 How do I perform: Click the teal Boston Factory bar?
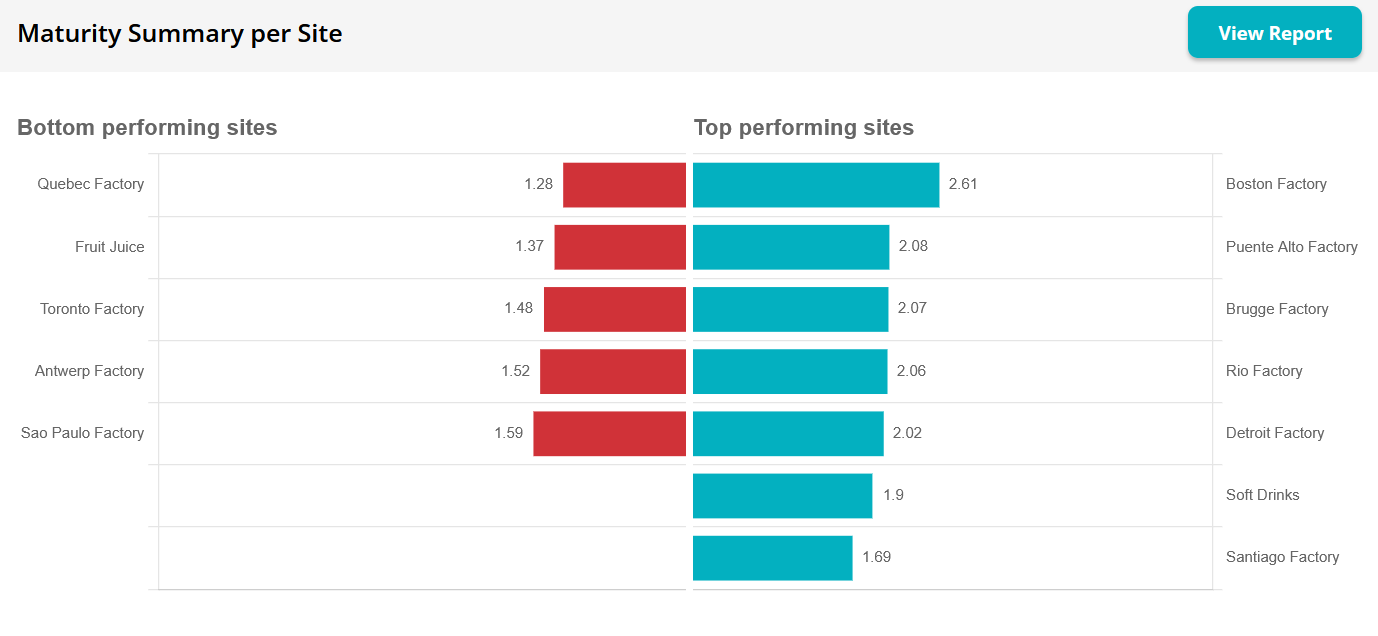pyautogui.click(x=816, y=185)
